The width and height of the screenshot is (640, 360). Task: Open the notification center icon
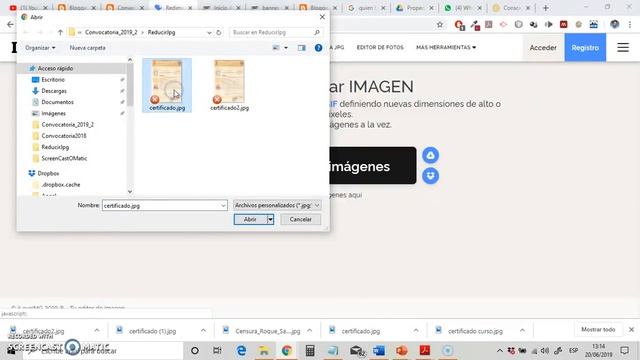(624, 350)
